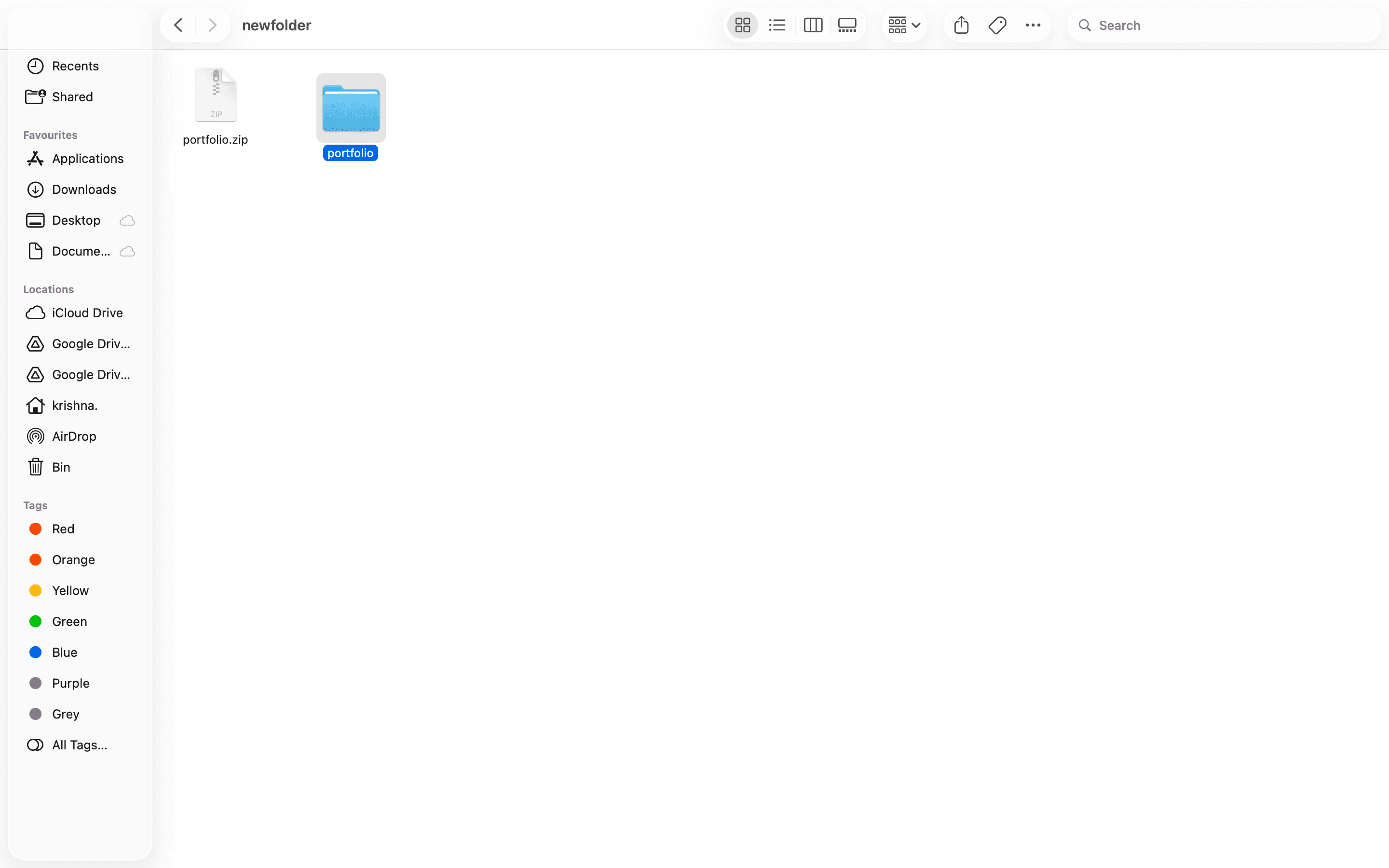Open the second Google Drive location

[81, 375]
